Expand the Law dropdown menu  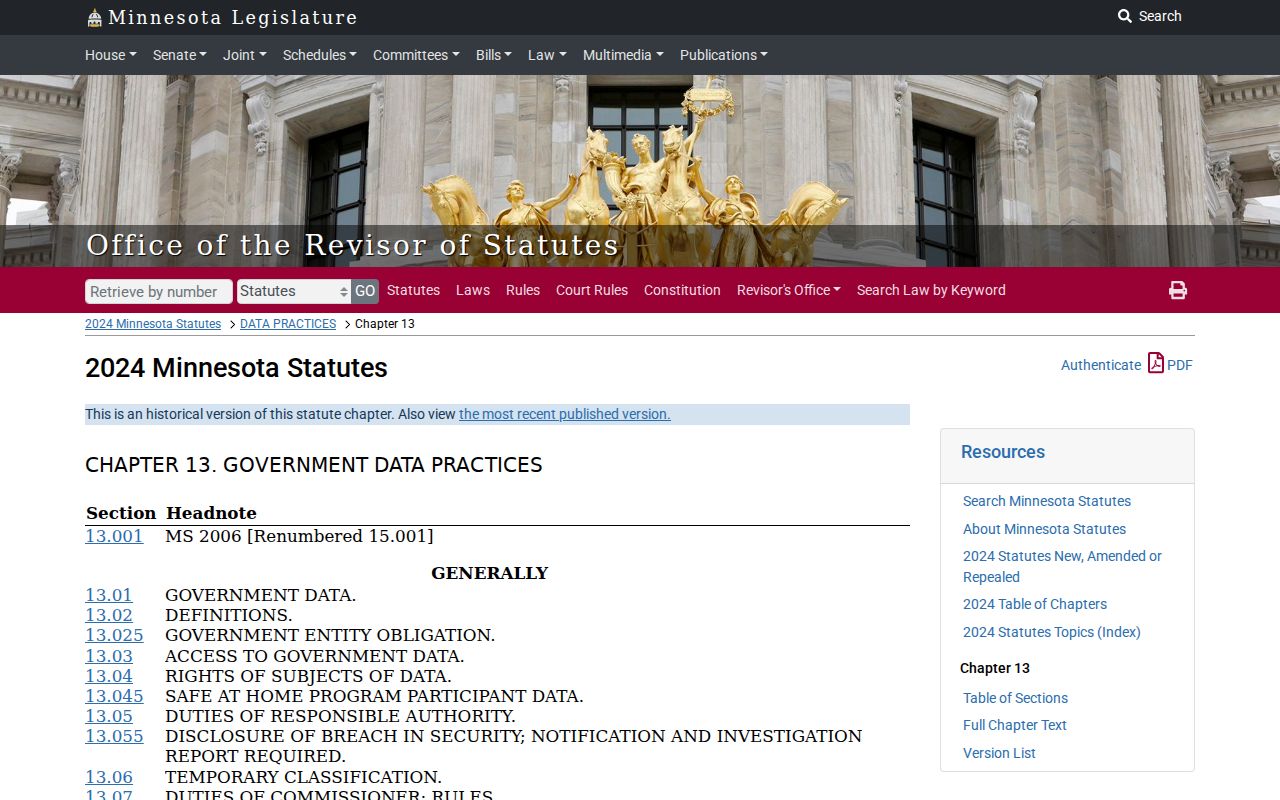coord(547,55)
